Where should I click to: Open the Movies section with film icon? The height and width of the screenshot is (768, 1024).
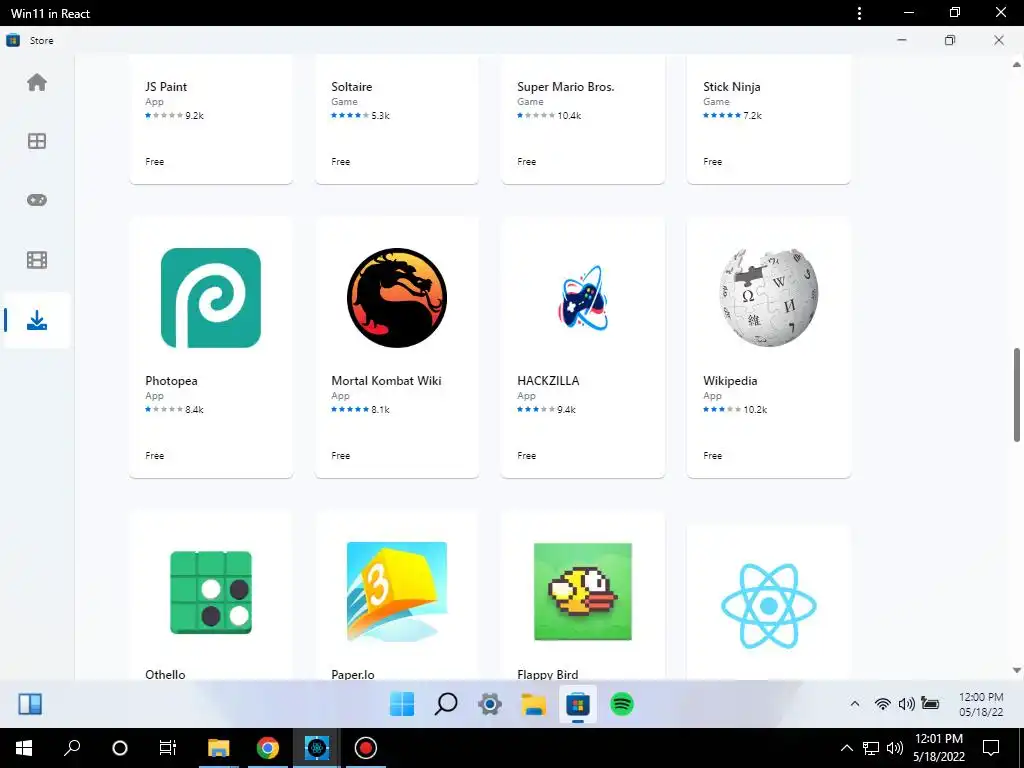pyautogui.click(x=37, y=260)
